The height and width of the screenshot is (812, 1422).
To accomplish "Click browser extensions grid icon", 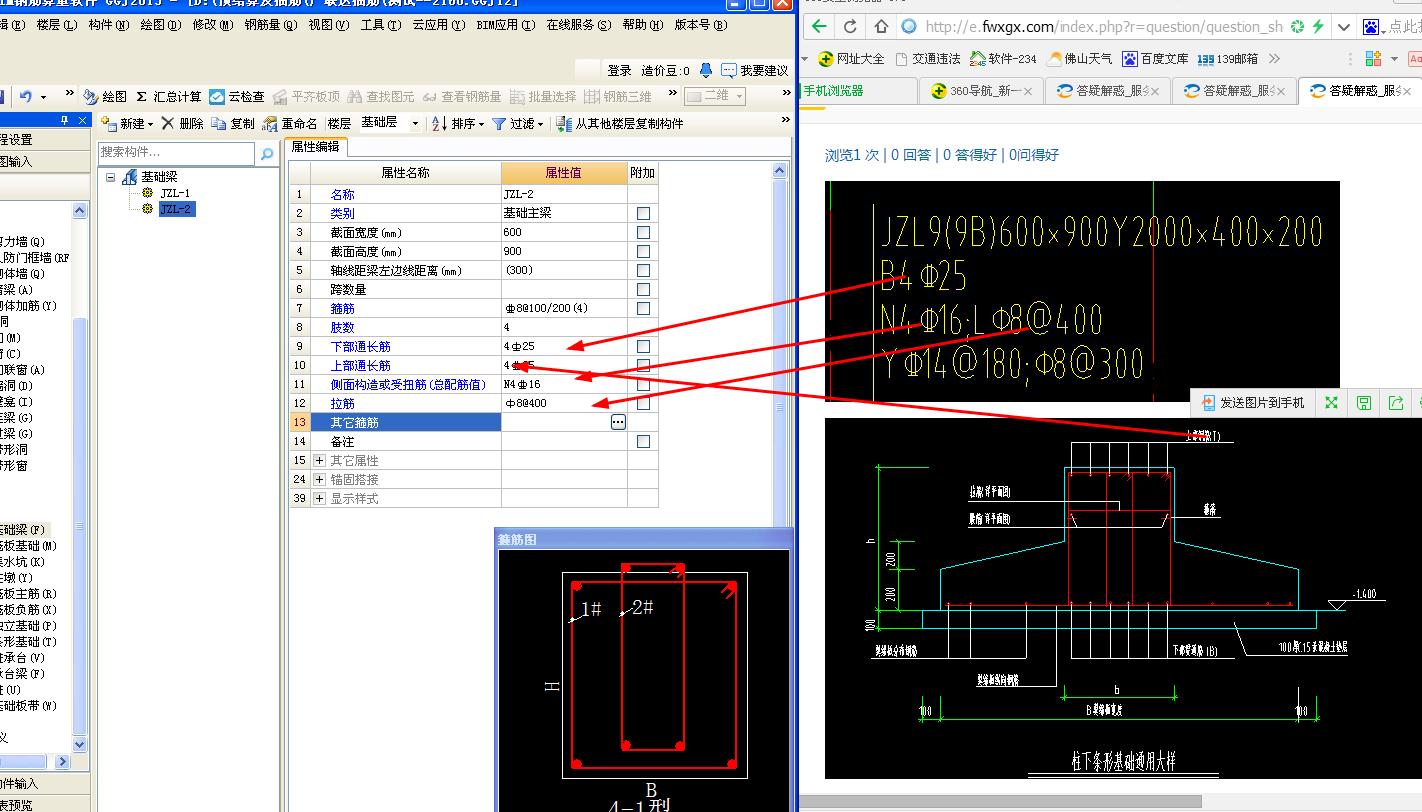I will pyautogui.click(x=1373, y=58).
